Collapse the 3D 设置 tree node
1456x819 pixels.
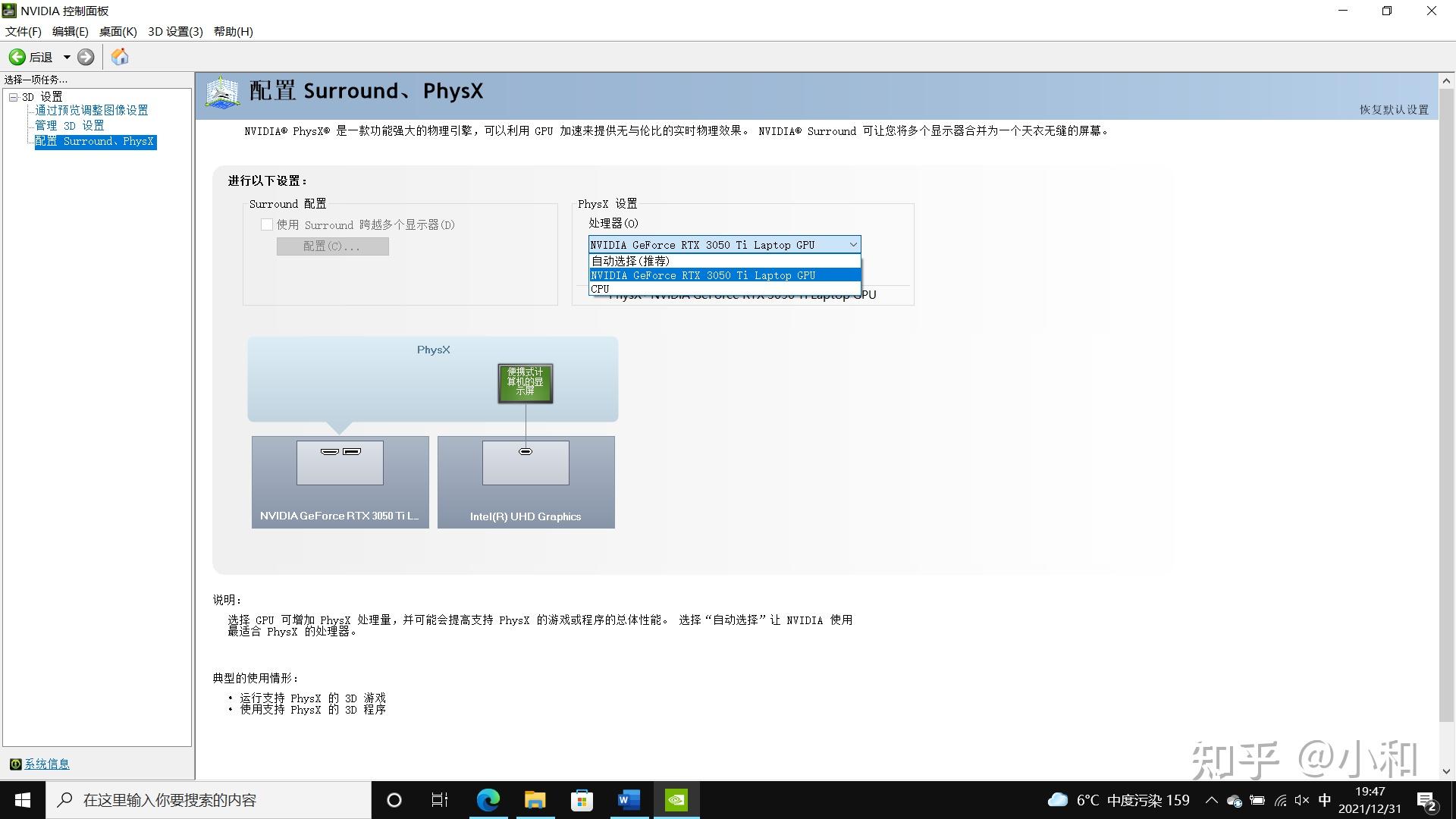(x=13, y=97)
